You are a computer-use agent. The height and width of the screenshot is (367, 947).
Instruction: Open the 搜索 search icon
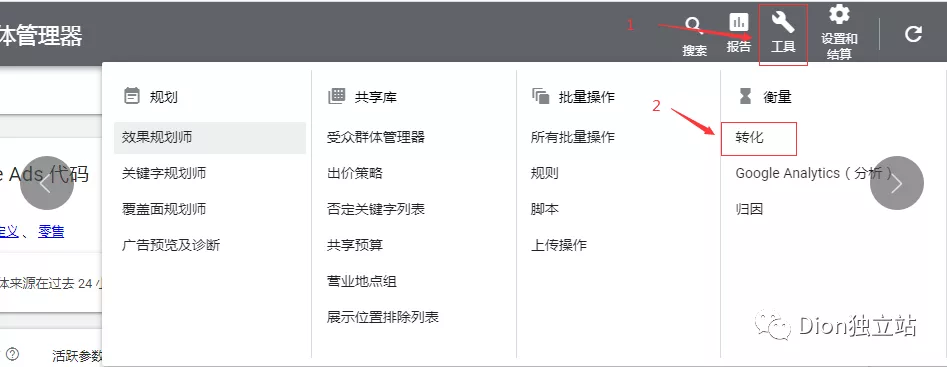(694, 36)
